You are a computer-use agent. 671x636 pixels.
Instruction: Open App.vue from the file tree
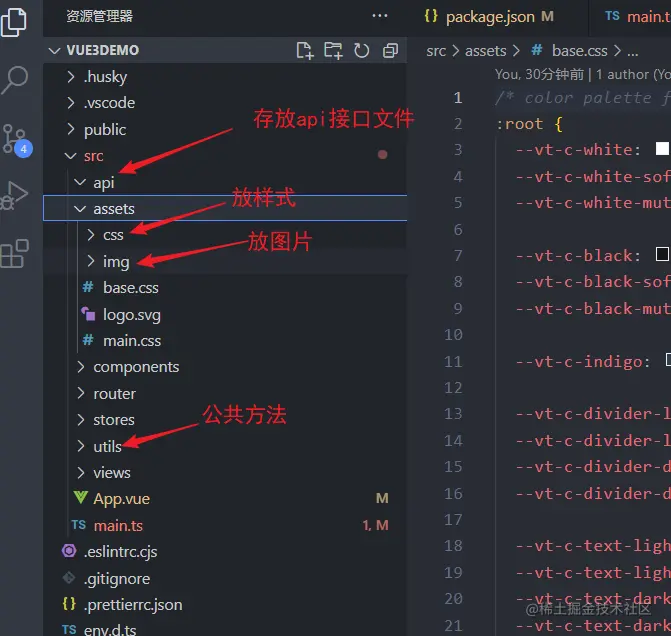pos(122,499)
